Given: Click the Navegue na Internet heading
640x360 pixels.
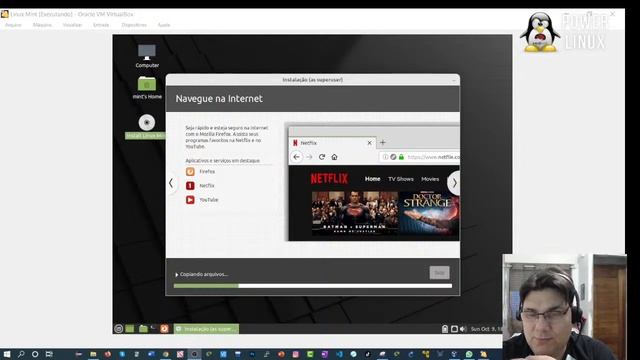Looking at the screenshot, I should coord(219,99).
